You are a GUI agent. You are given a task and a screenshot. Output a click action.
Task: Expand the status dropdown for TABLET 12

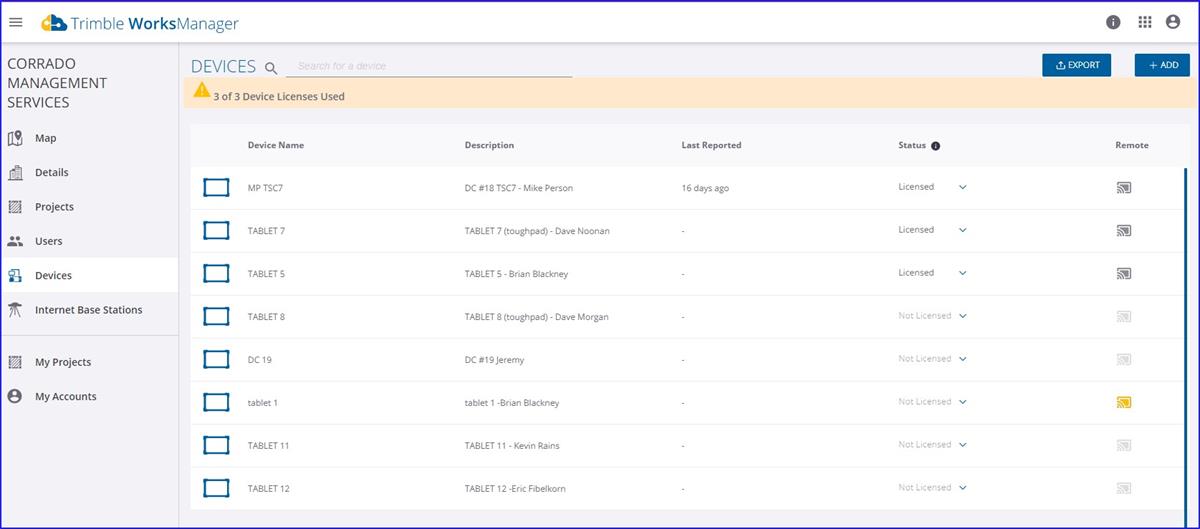point(962,489)
